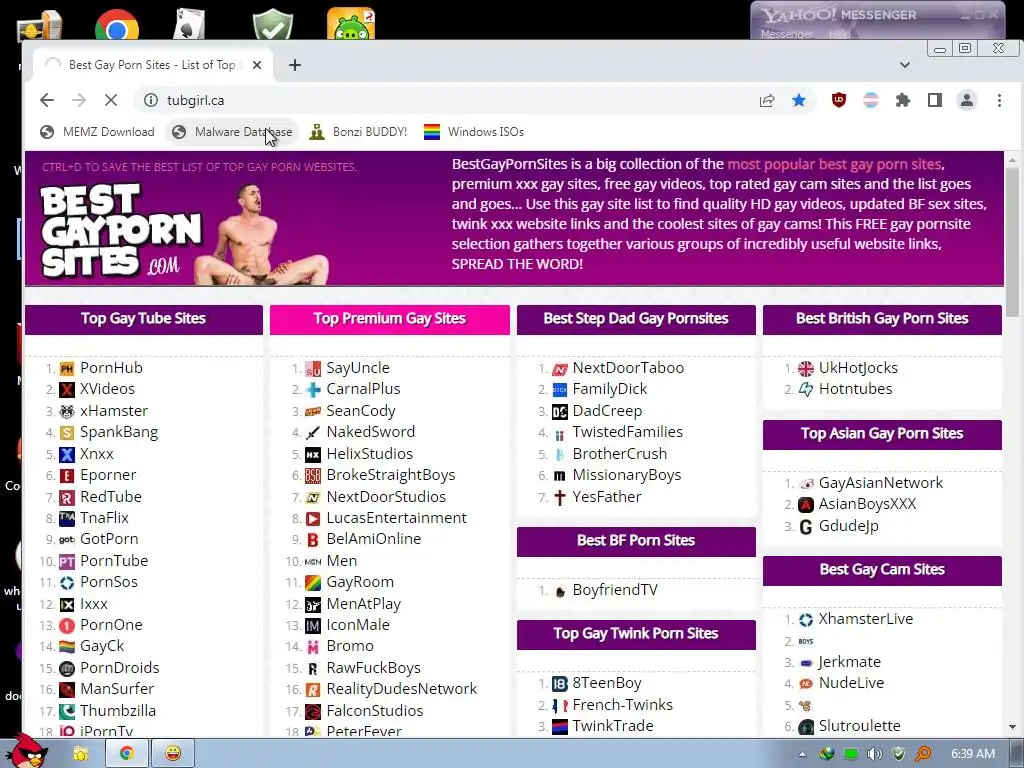Open the Jerkmate link

coord(850,662)
